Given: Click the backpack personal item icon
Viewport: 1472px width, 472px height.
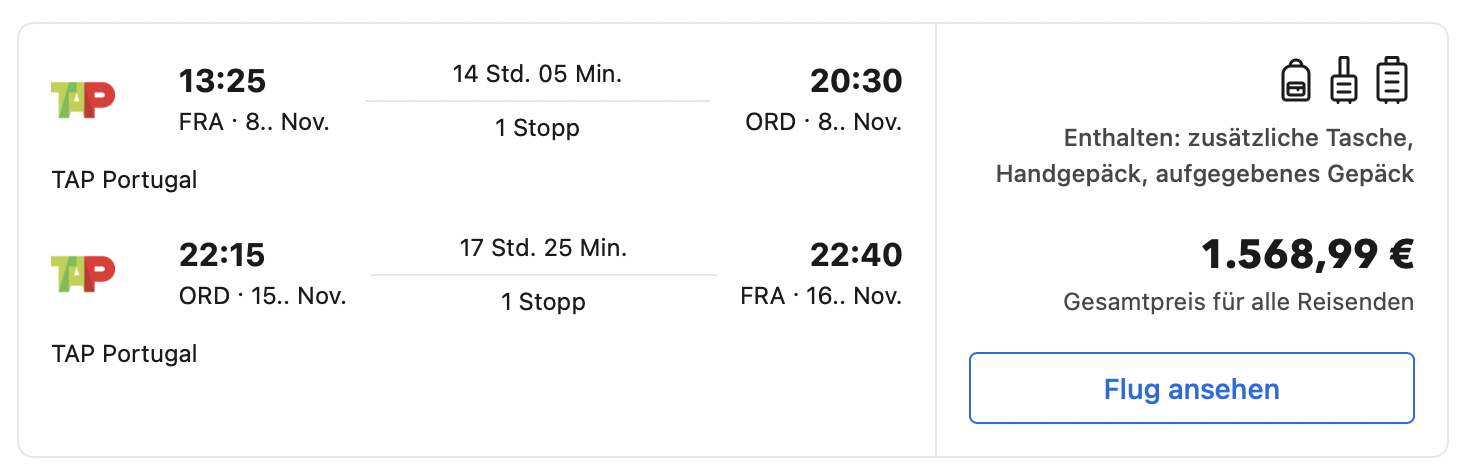Looking at the screenshot, I should click(1296, 81).
